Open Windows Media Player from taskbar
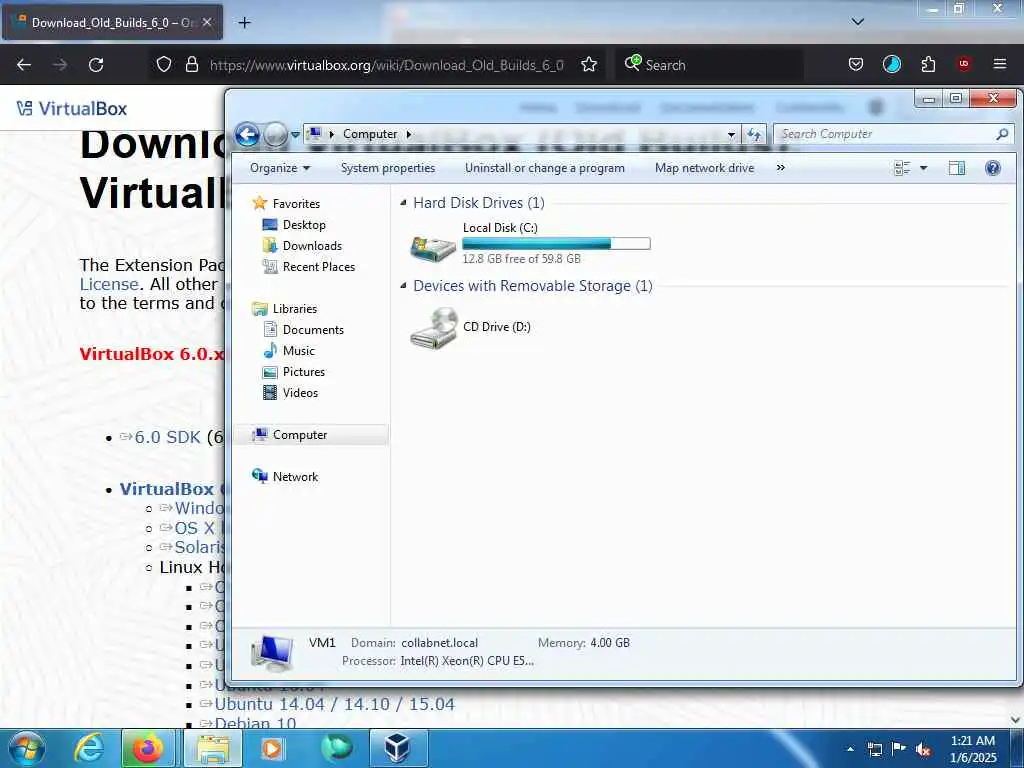This screenshot has height=768, width=1024. (272, 748)
